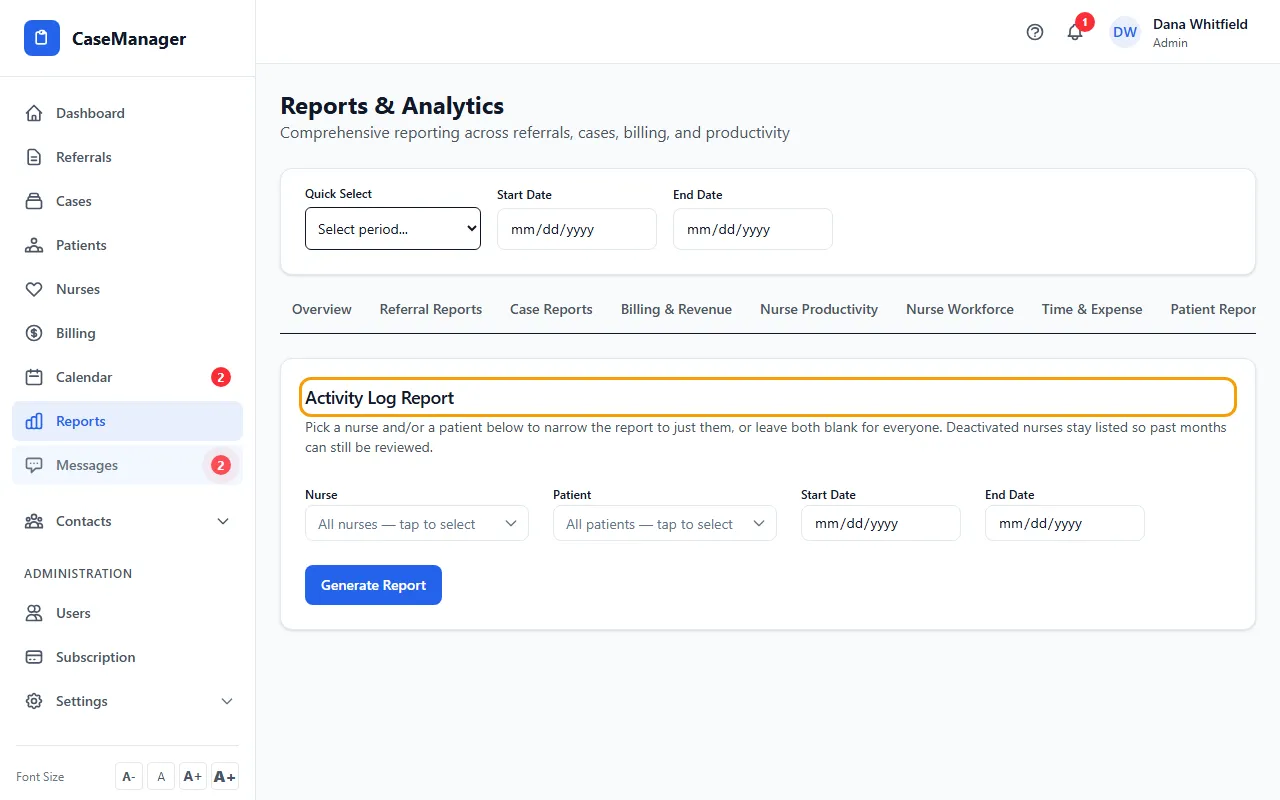Click the Contacts people icon

pyautogui.click(x=34, y=521)
